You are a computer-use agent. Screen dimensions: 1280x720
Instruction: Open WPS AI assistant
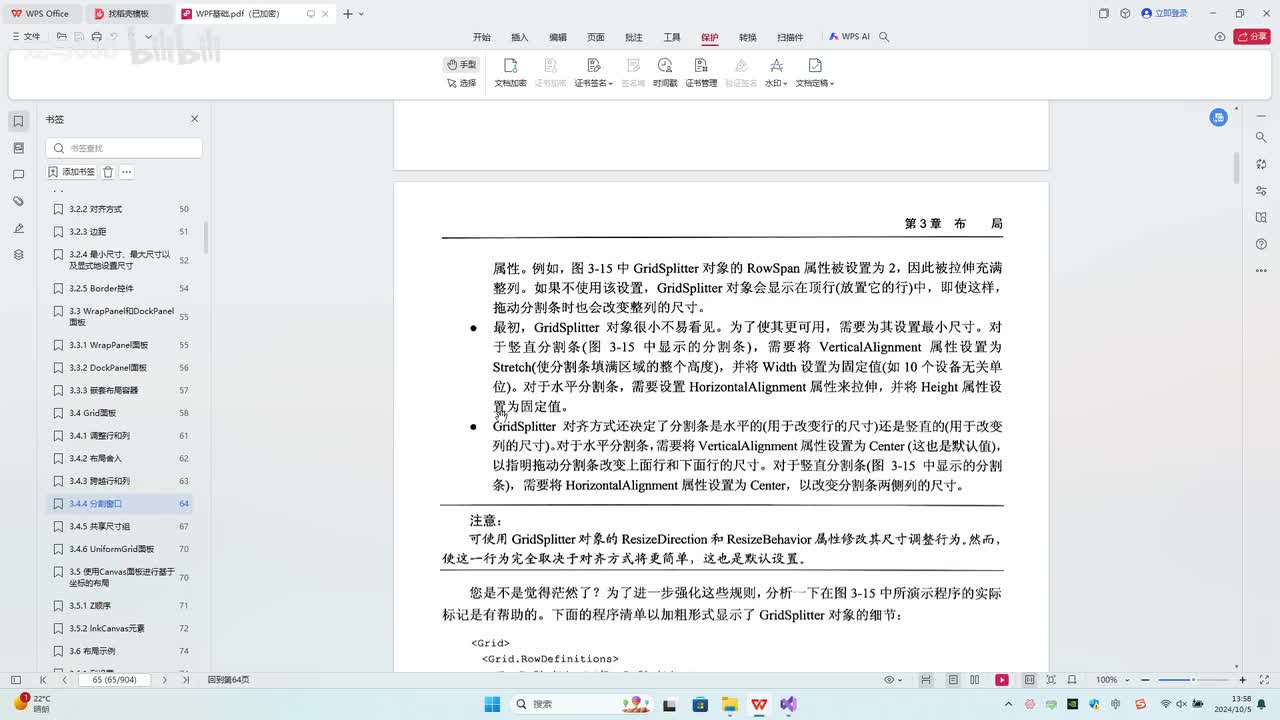point(849,37)
